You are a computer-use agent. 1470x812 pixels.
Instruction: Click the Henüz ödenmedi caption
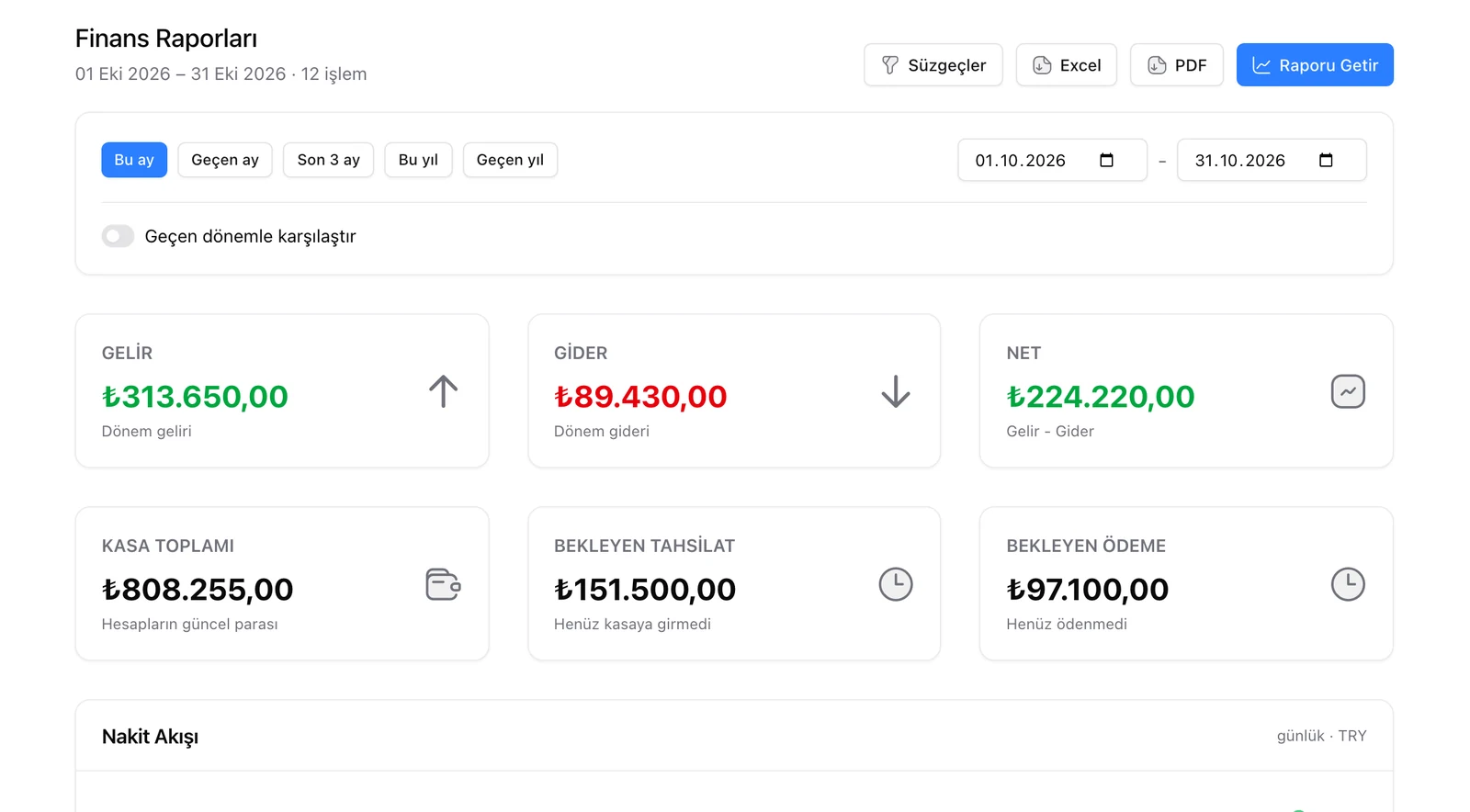(1067, 624)
